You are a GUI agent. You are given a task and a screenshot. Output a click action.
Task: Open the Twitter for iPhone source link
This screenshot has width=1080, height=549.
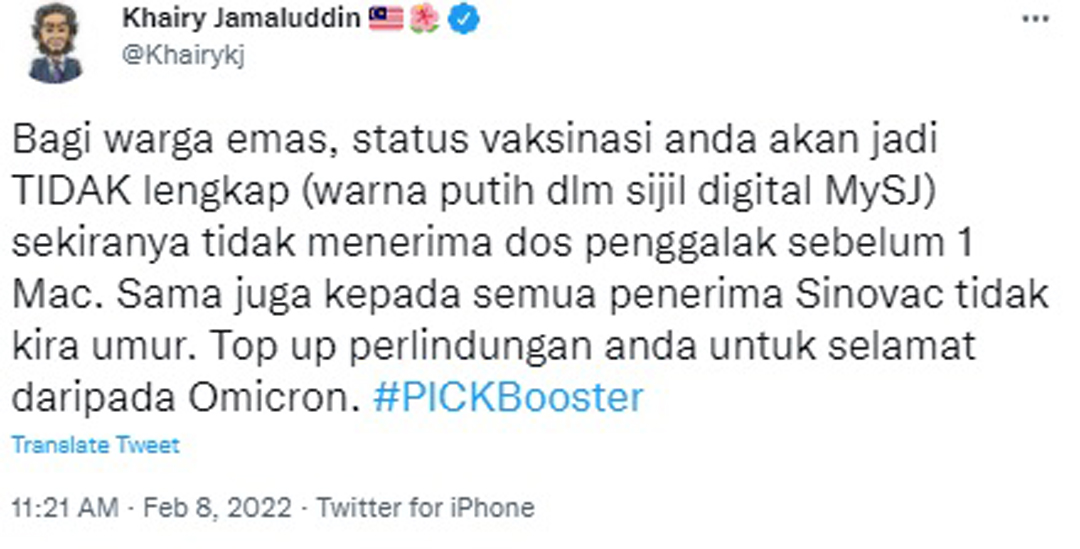pyautogui.click(x=425, y=508)
